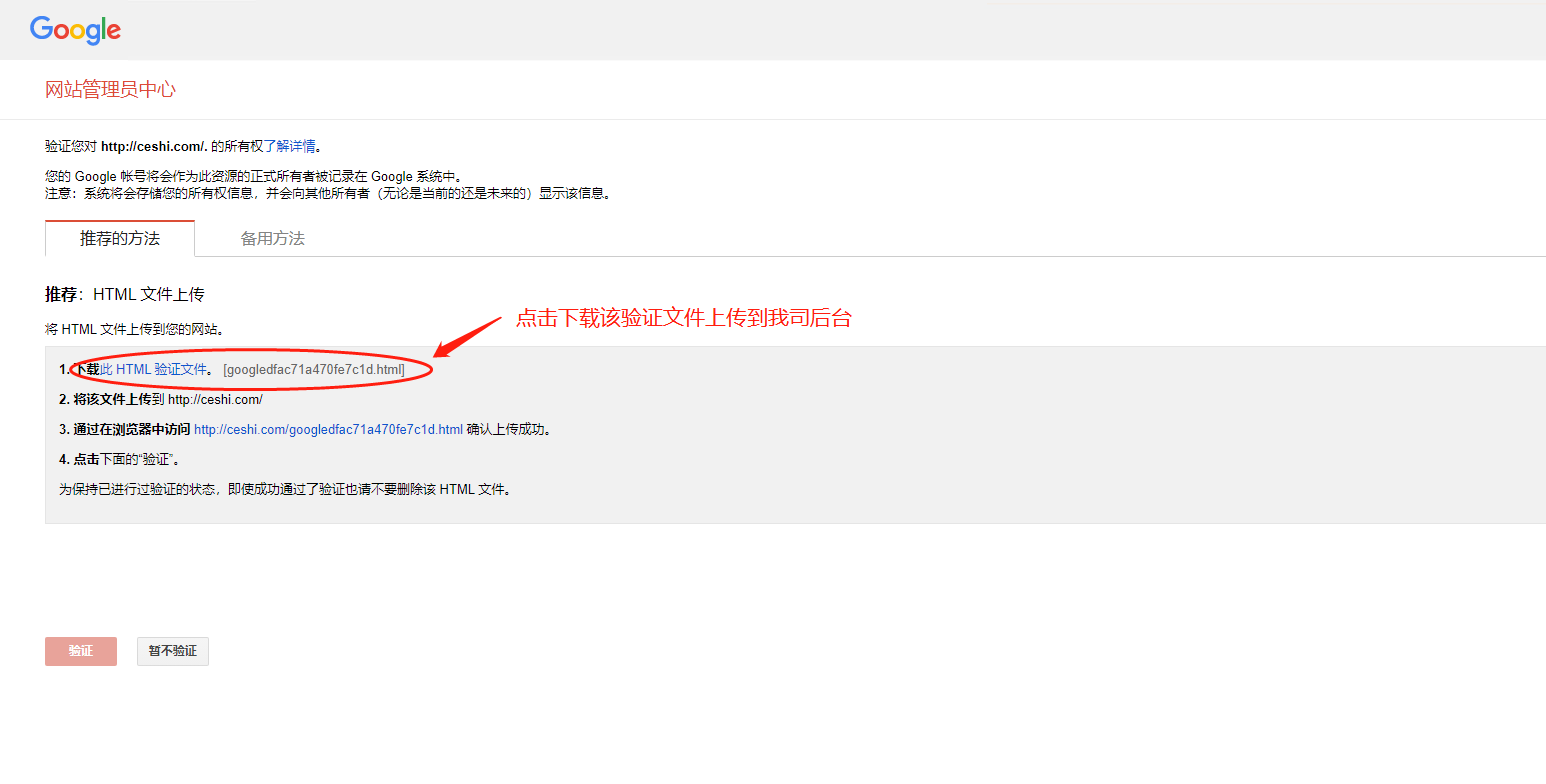Open the ceshi.com googledfac71a470fe7c1d.html URL link
The image size is (1546, 784).
coord(328,430)
